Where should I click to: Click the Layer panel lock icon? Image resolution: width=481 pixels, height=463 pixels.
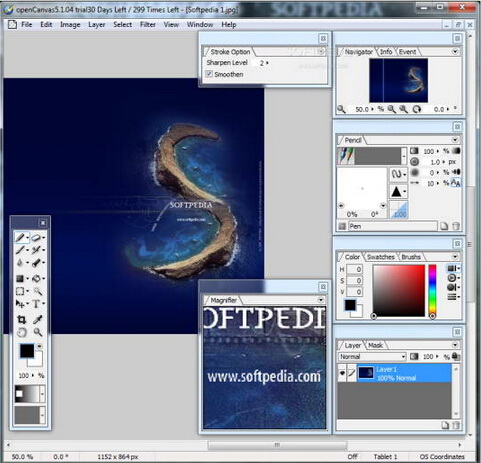pos(456,356)
